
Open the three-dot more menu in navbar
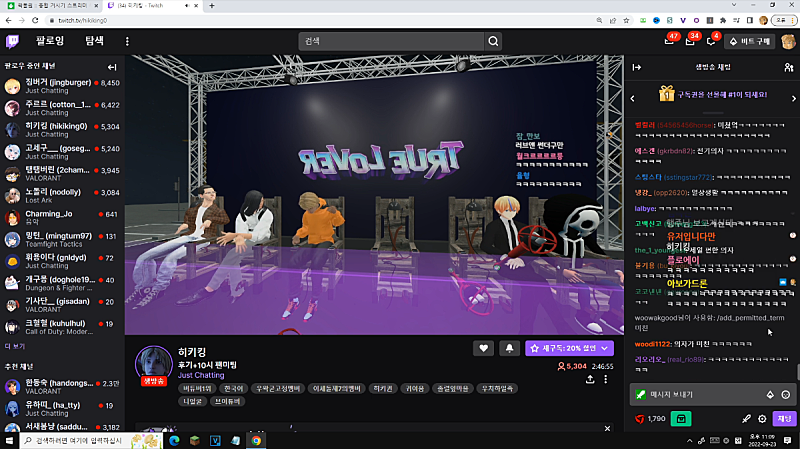127,41
